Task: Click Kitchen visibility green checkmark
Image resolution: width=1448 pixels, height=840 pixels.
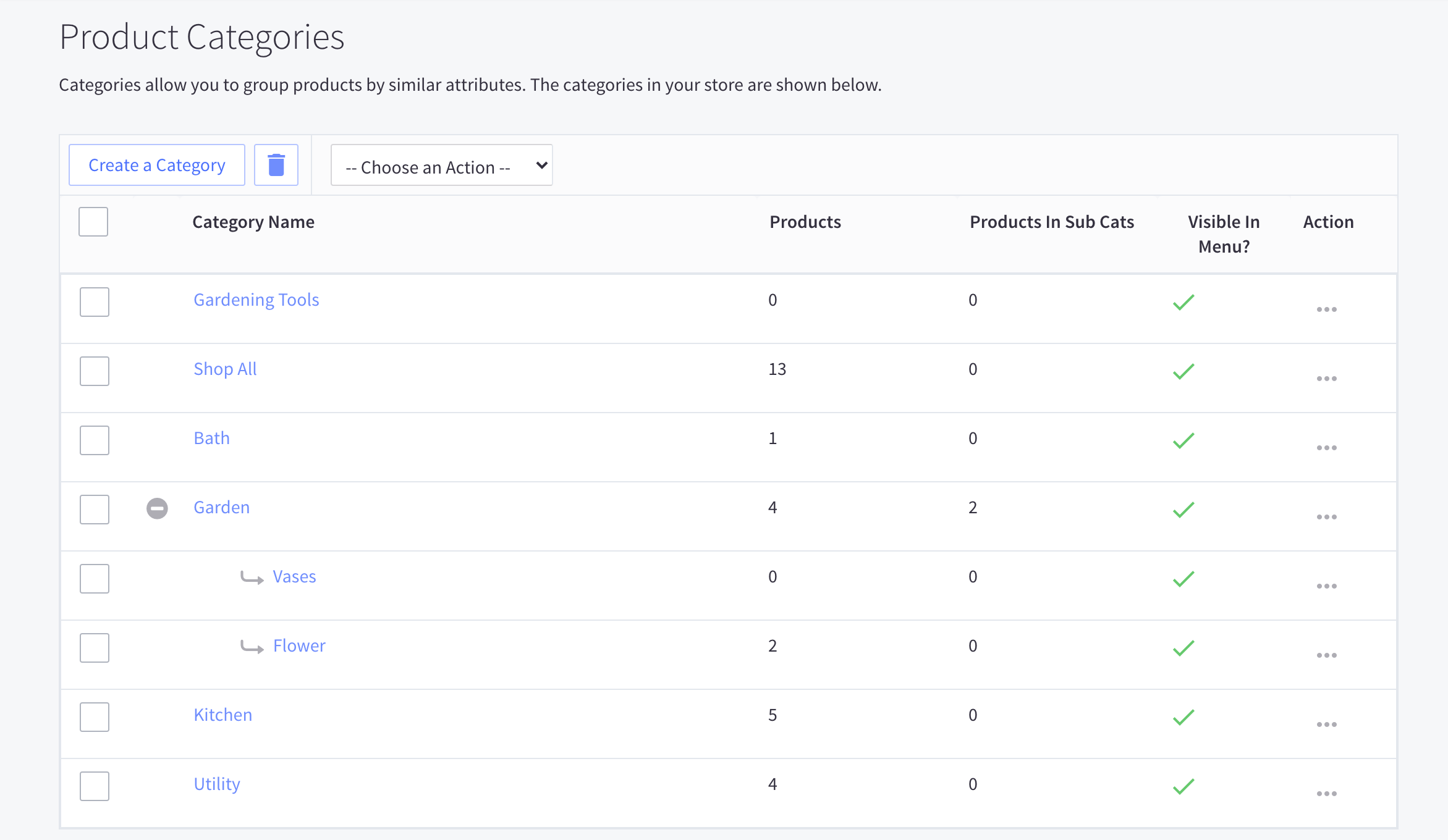Action: pos(1183,716)
